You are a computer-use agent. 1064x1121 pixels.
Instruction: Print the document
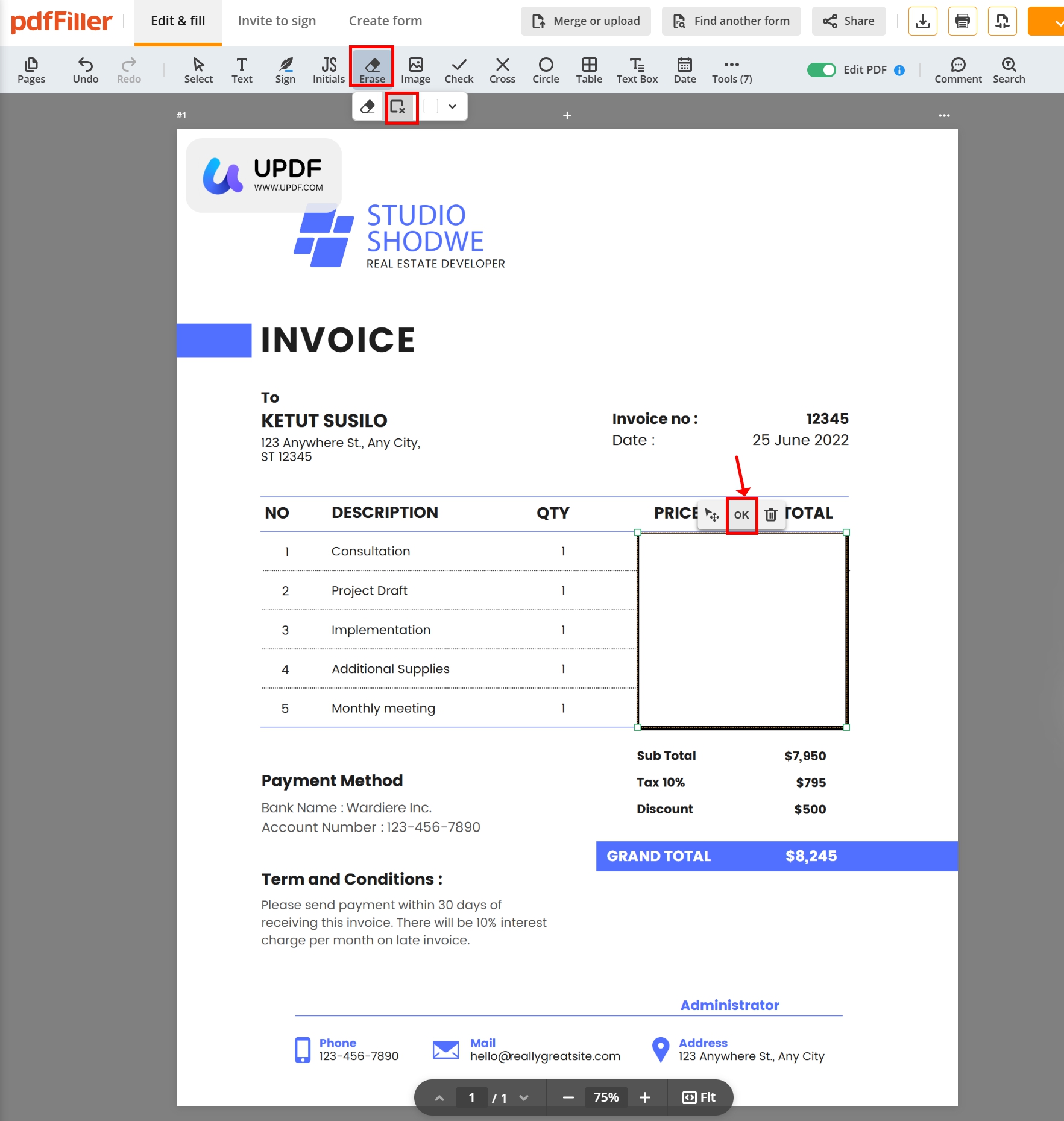[963, 21]
